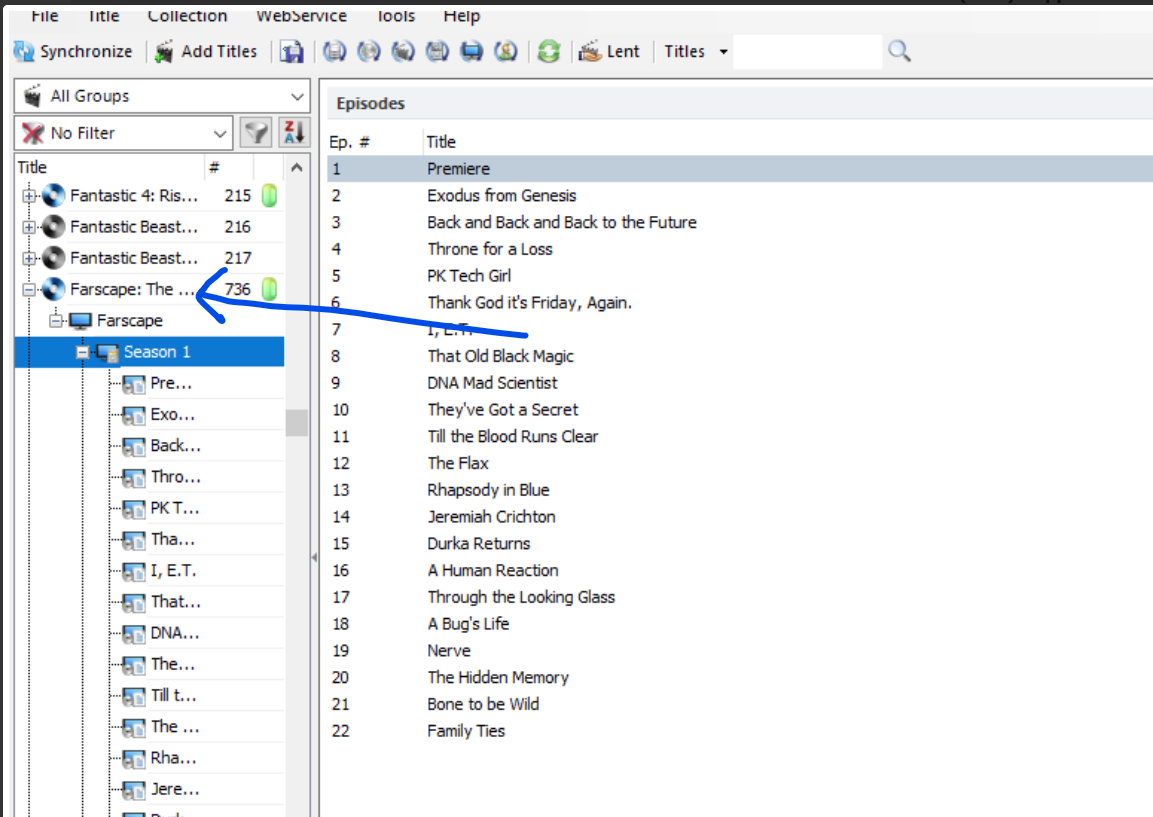This screenshot has width=1153, height=817.
Task: Expand Fantastic Beast... entry numbered 216
Action: [29, 227]
